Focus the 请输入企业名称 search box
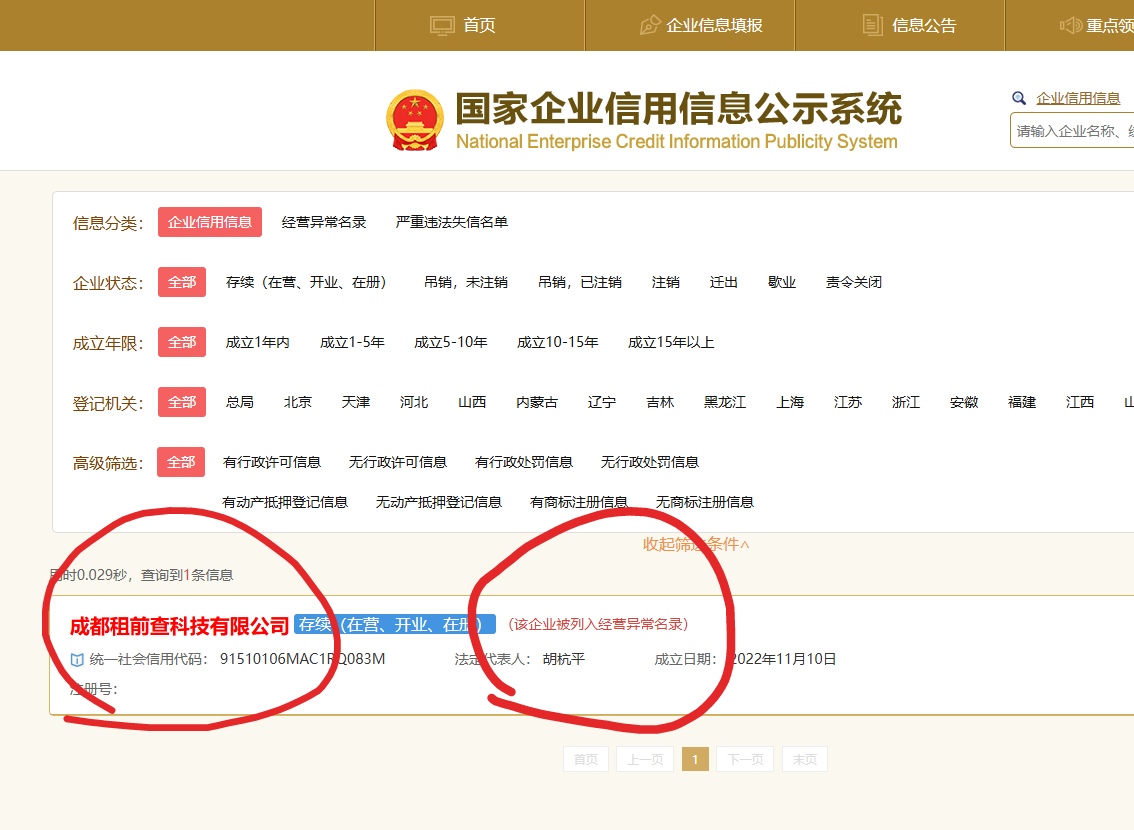The width and height of the screenshot is (1134, 830). (x=1072, y=131)
